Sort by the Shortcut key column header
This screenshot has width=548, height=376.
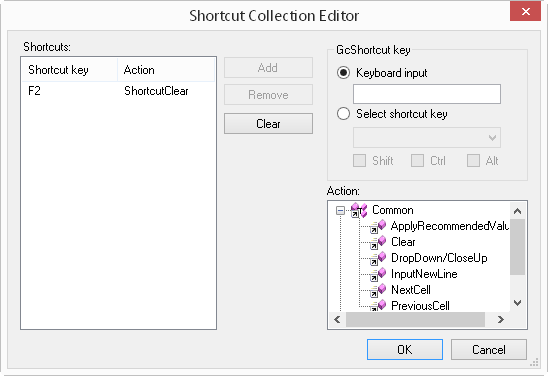[70, 70]
